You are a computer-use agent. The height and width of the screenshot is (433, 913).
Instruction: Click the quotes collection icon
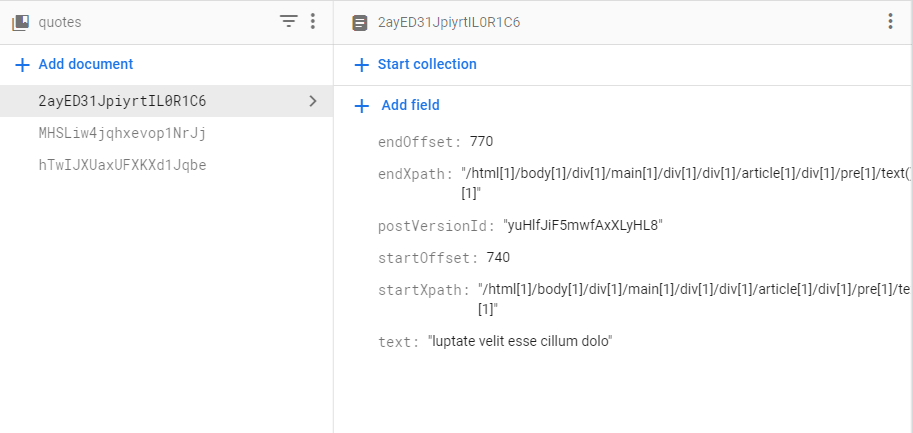[x=20, y=23]
